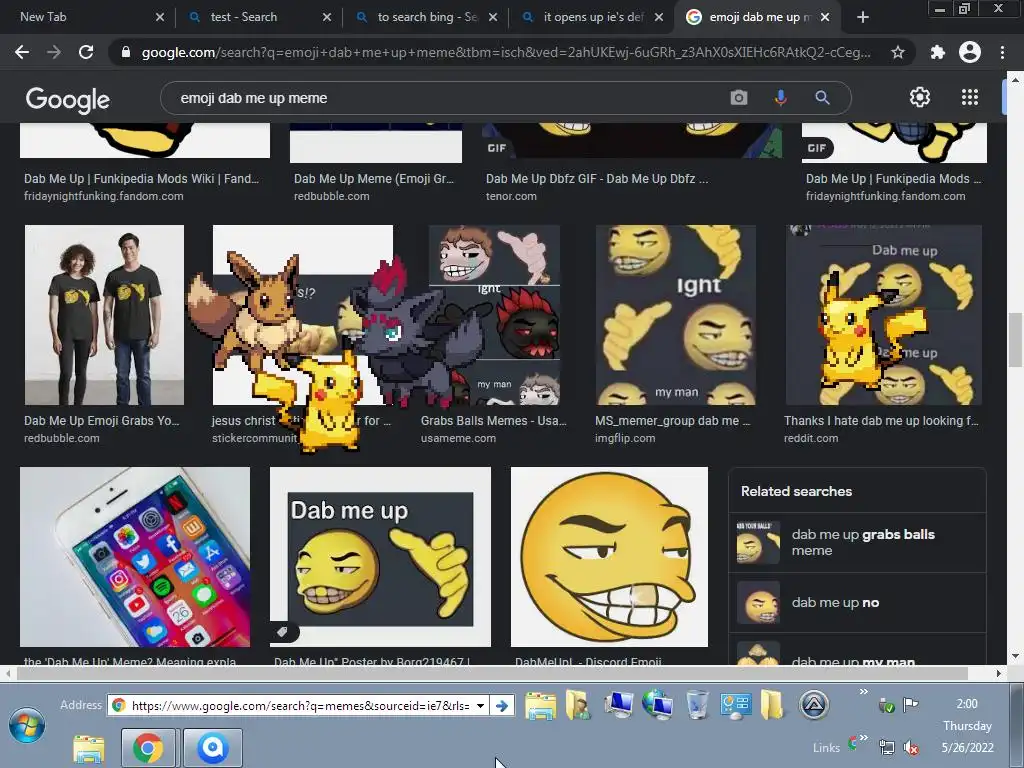1024x768 pixels.
Task: Open the Chrome three-dot menu
Action: coord(1002,52)
